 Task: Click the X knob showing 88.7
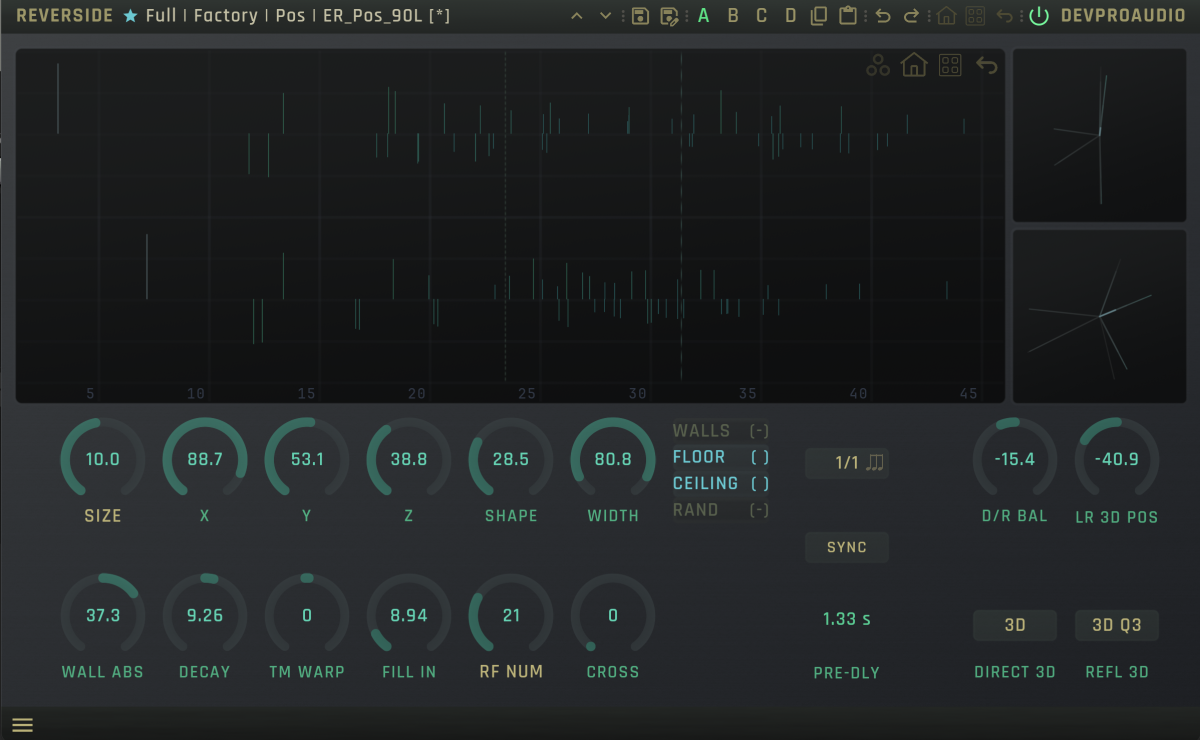tap(205, 460)
